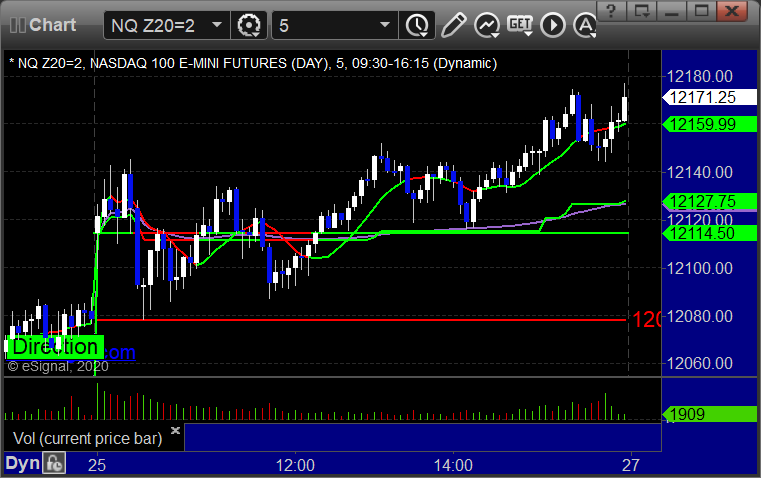761x478 pixels.
Task: Click the Chart title grip handle
Action: tap(17, 25)
